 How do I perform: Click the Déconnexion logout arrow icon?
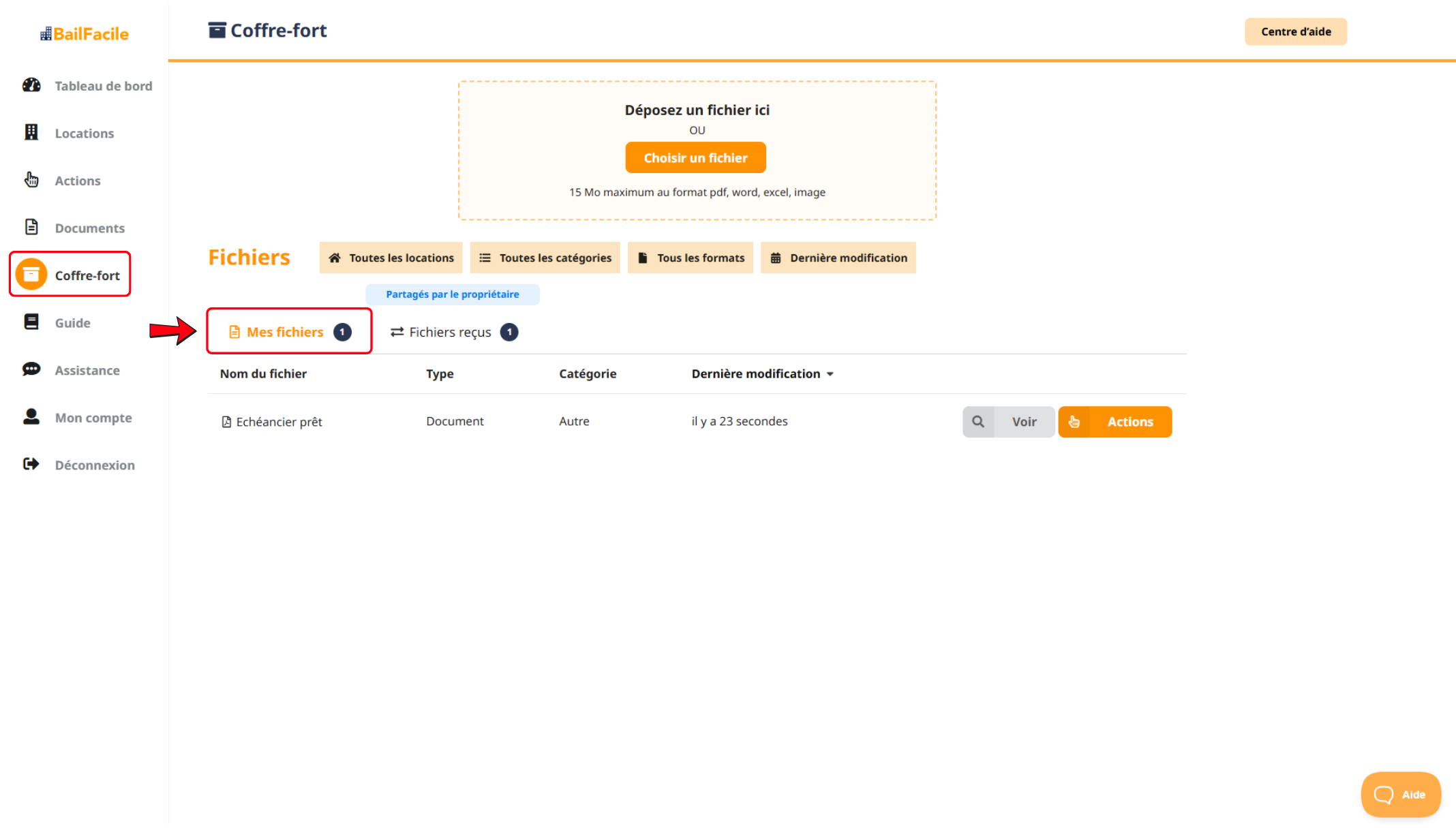(31, 464)
